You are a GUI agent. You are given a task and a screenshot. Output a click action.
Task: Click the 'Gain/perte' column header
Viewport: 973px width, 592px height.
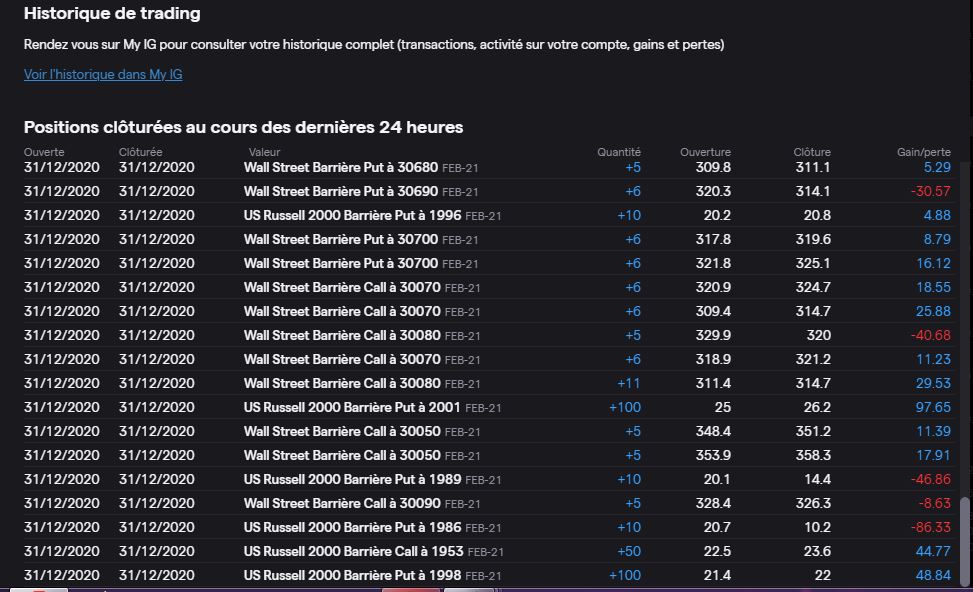[923, 152]
